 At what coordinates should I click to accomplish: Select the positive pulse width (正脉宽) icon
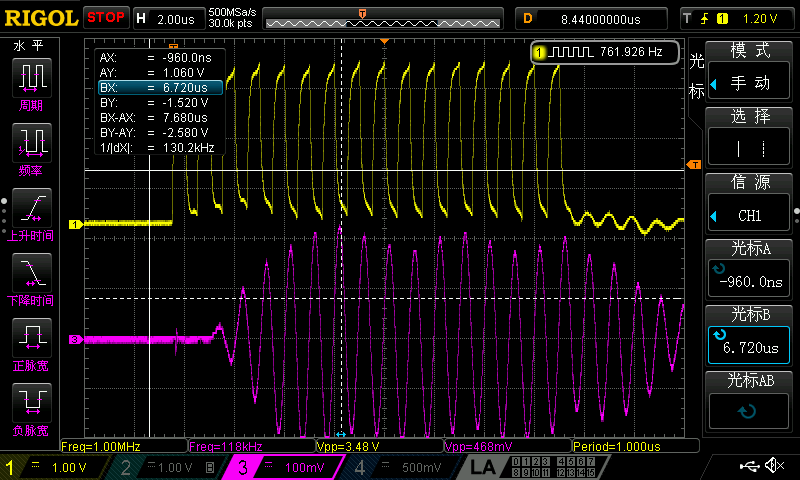coord(32,337)
